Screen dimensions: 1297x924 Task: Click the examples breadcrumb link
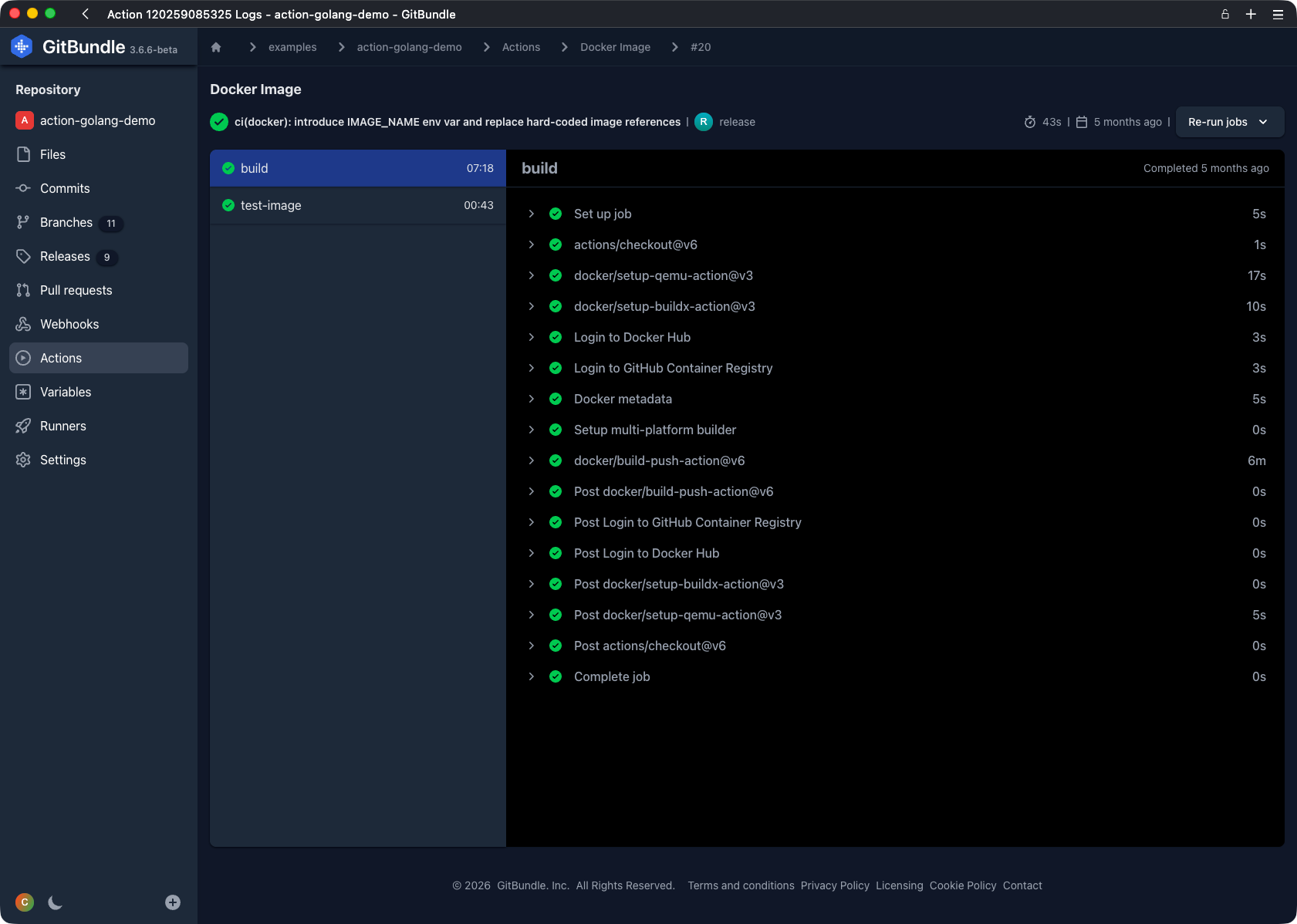tap(292, 47)
